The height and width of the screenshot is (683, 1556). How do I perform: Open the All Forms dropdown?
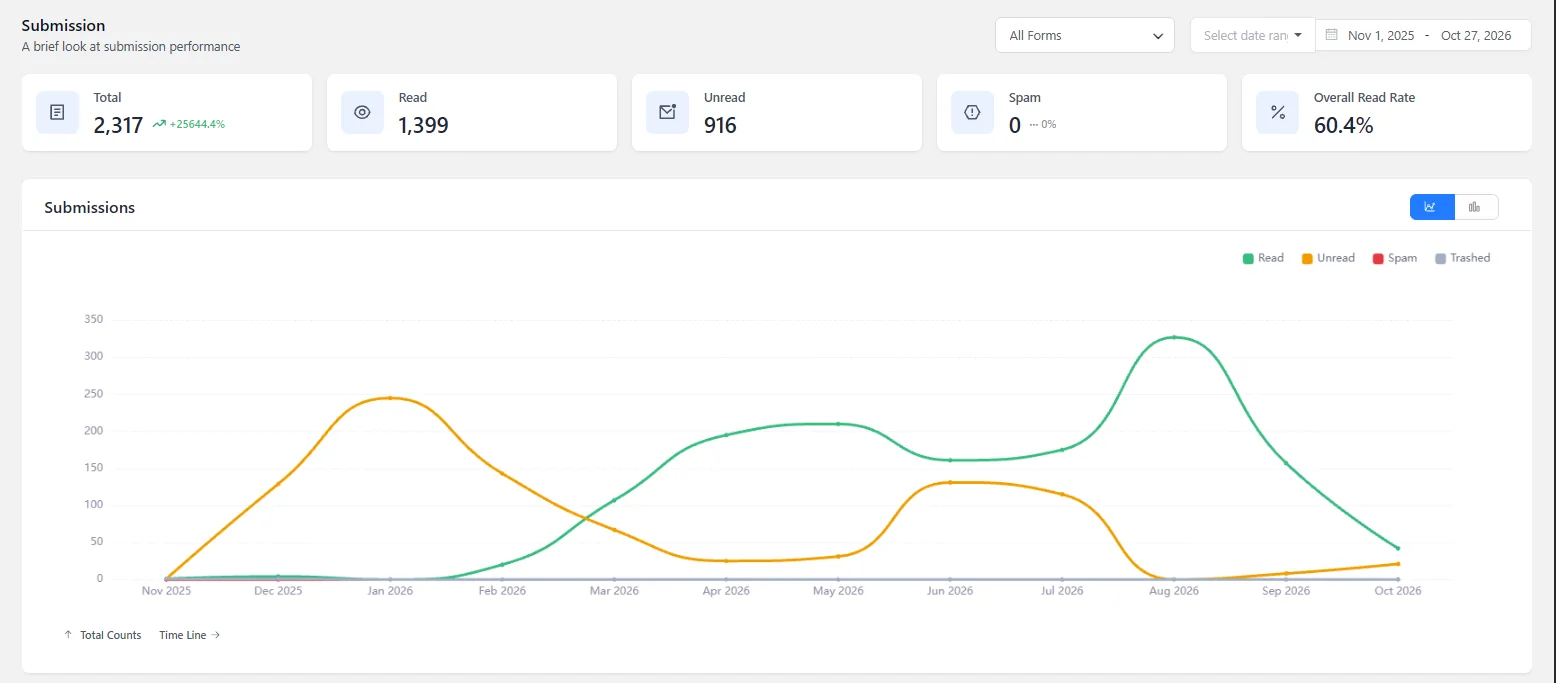1084,35
